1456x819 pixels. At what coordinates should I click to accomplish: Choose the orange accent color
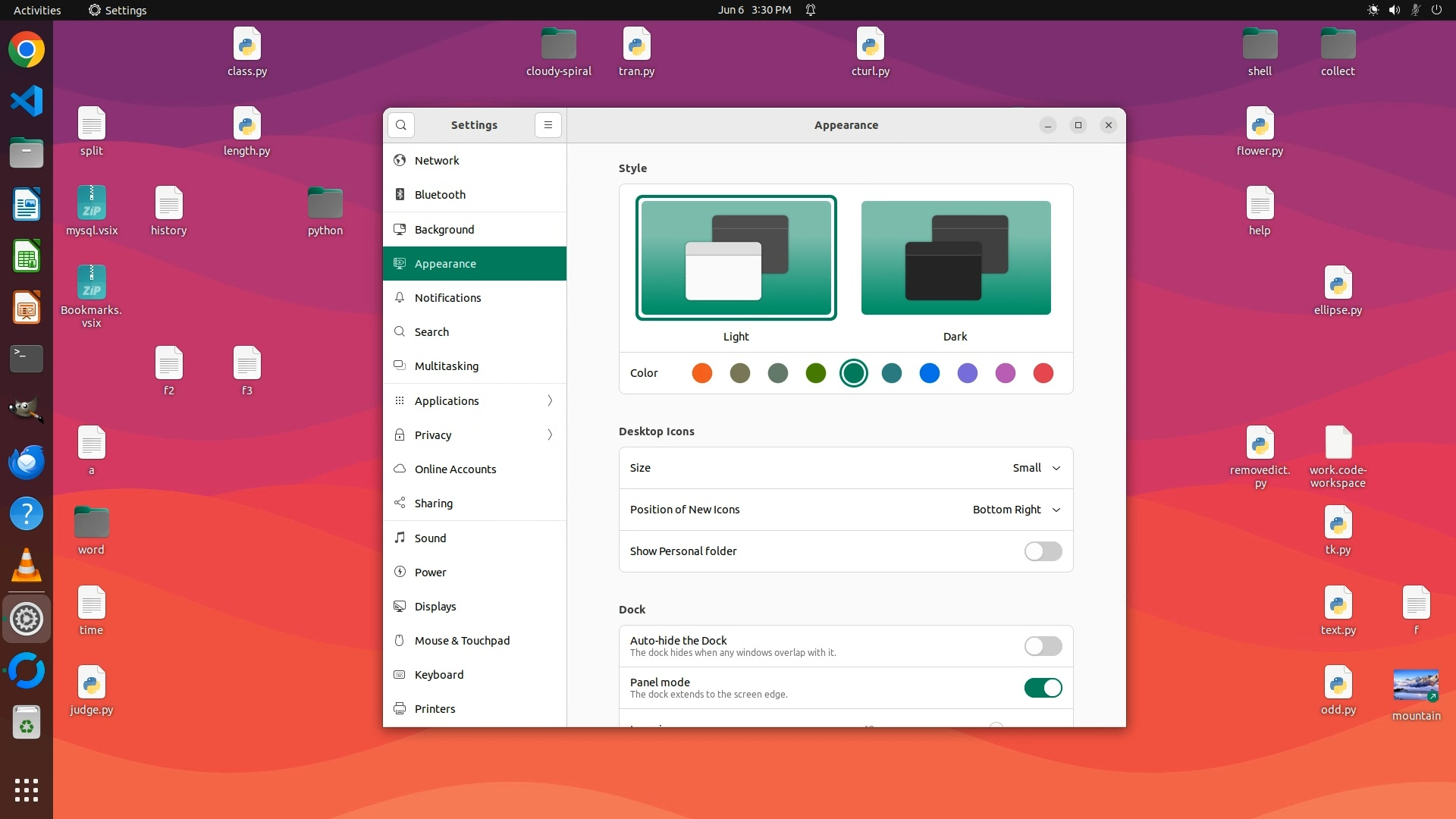pos(702,373)
